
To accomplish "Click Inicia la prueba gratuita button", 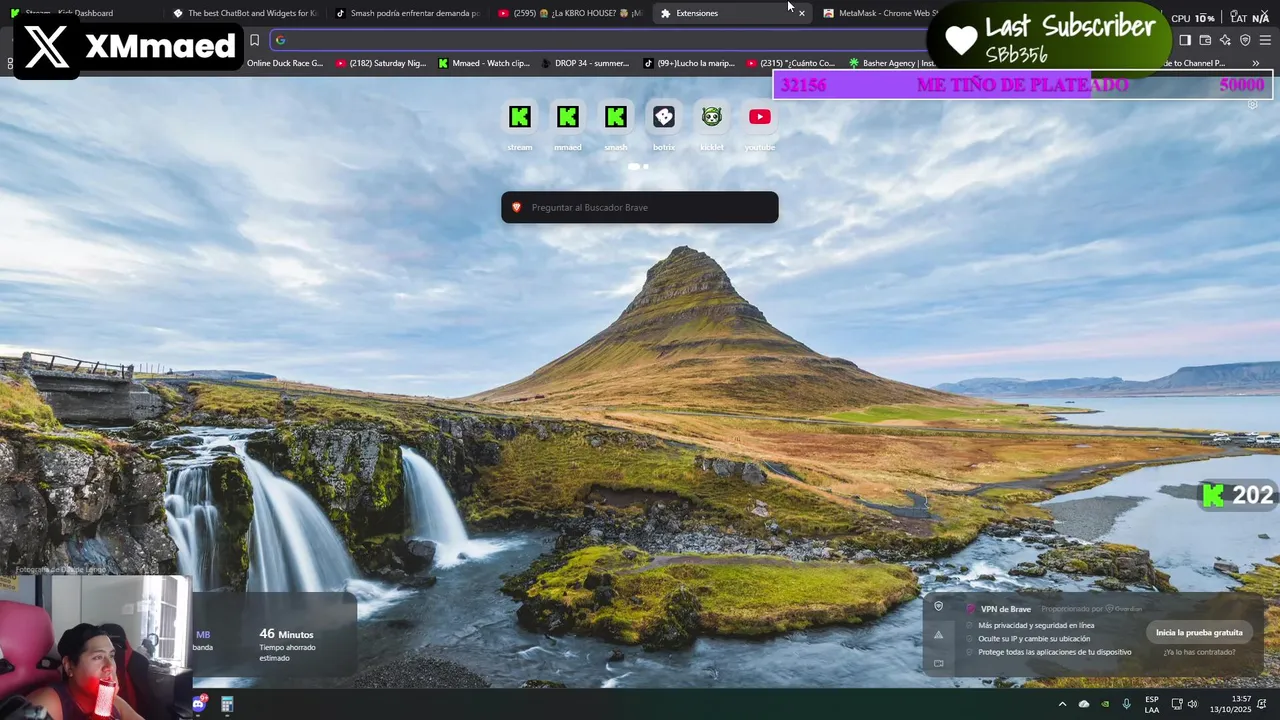I will pyautogui.click(x=1199, y=632).
